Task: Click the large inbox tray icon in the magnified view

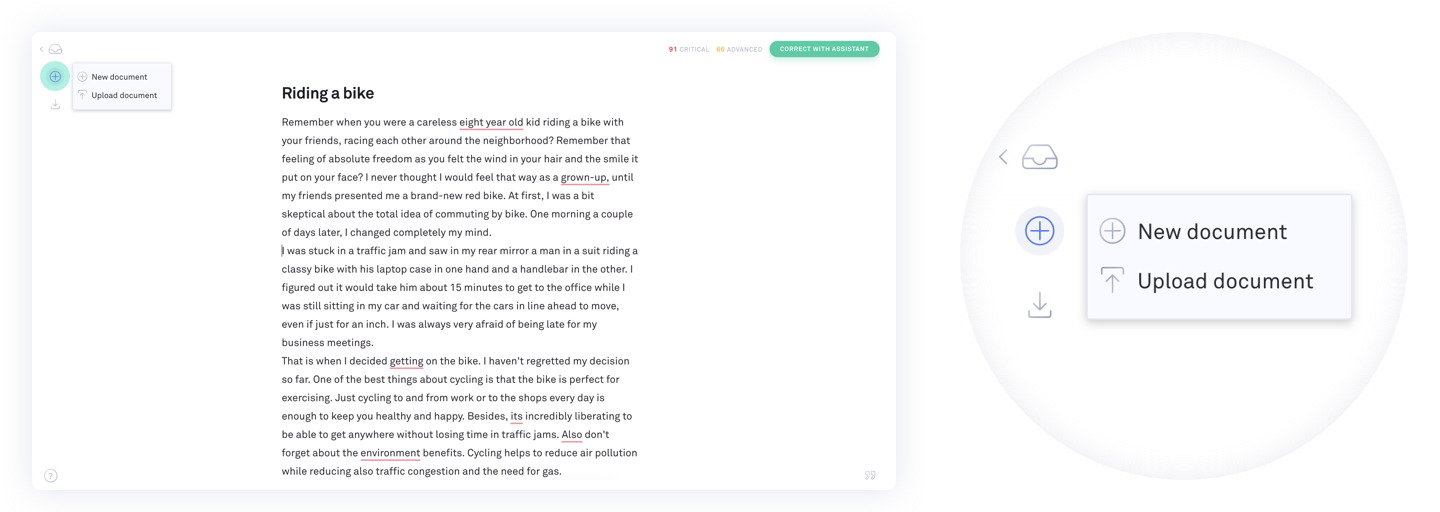Action: pos(1040,157)
